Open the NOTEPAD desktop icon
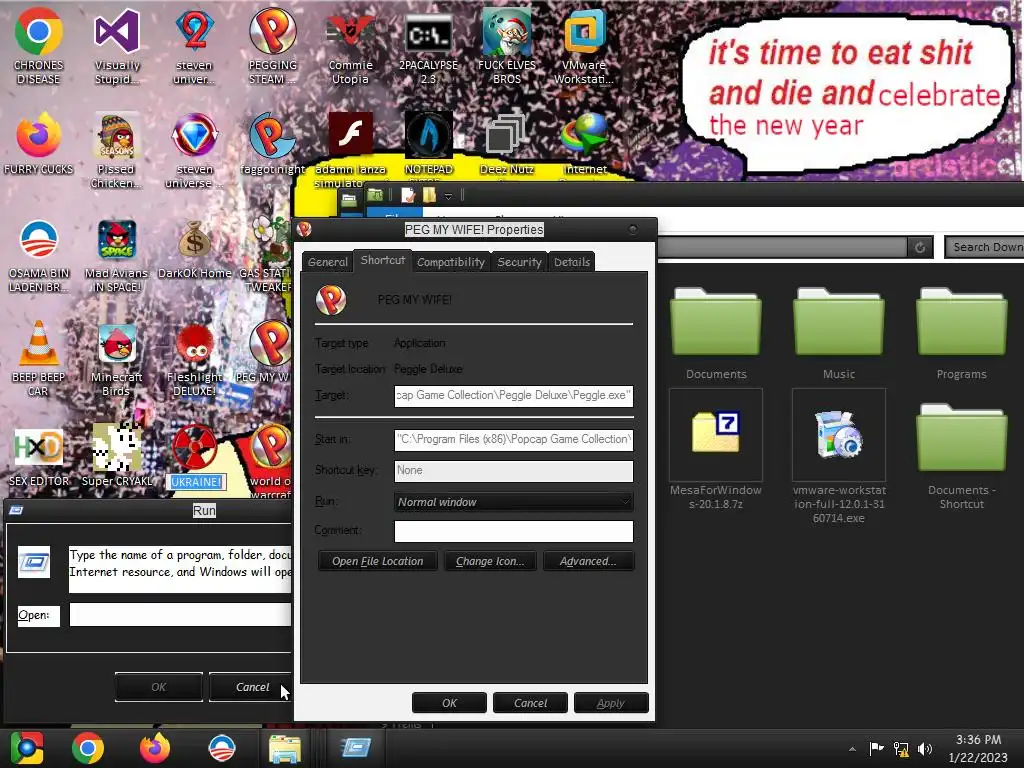1024x768 pixels. 428,144
